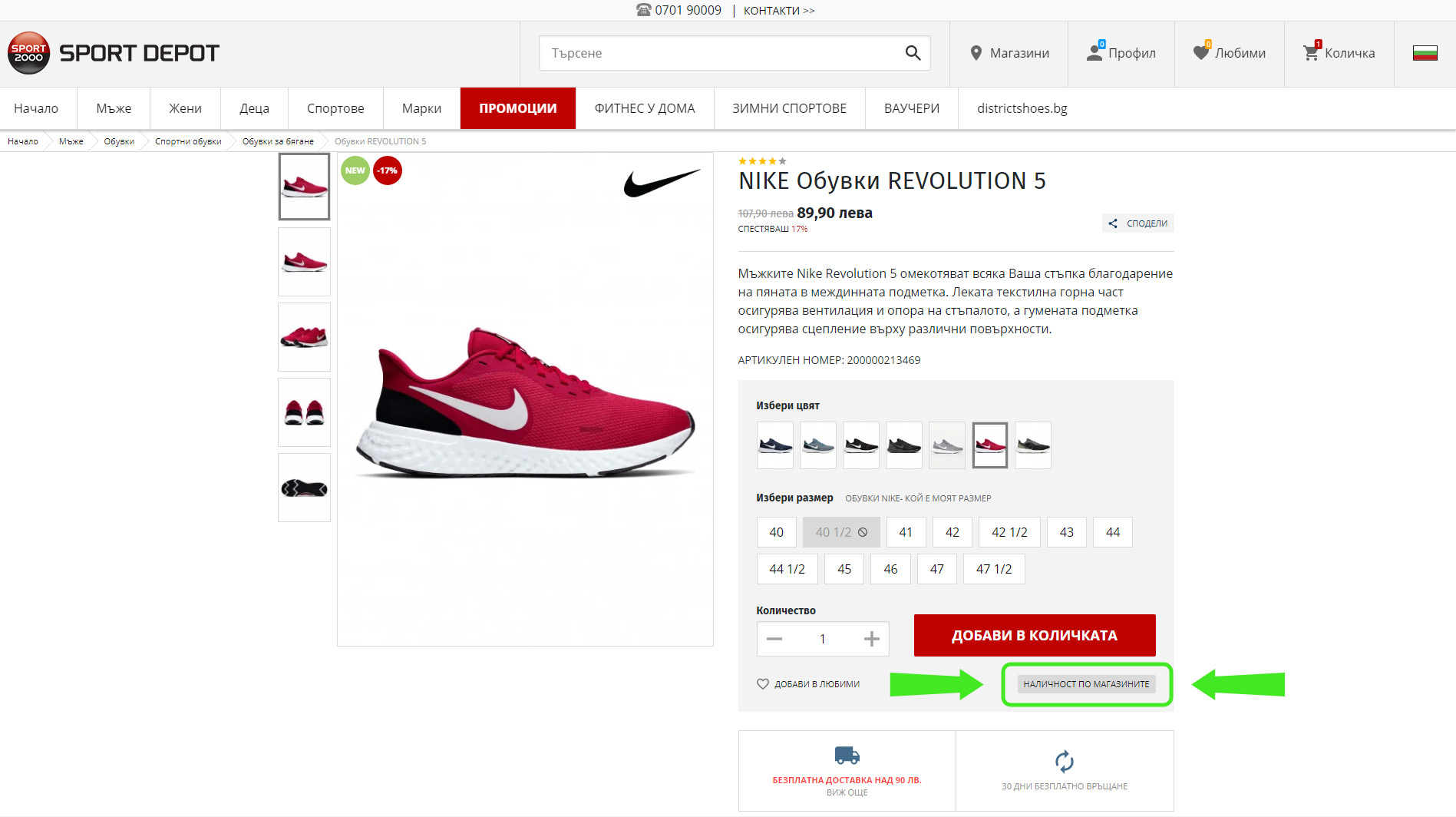Select the rear-view shoe pair thumbnail
Screen dimensions: 1456x817
coord(304,412)
